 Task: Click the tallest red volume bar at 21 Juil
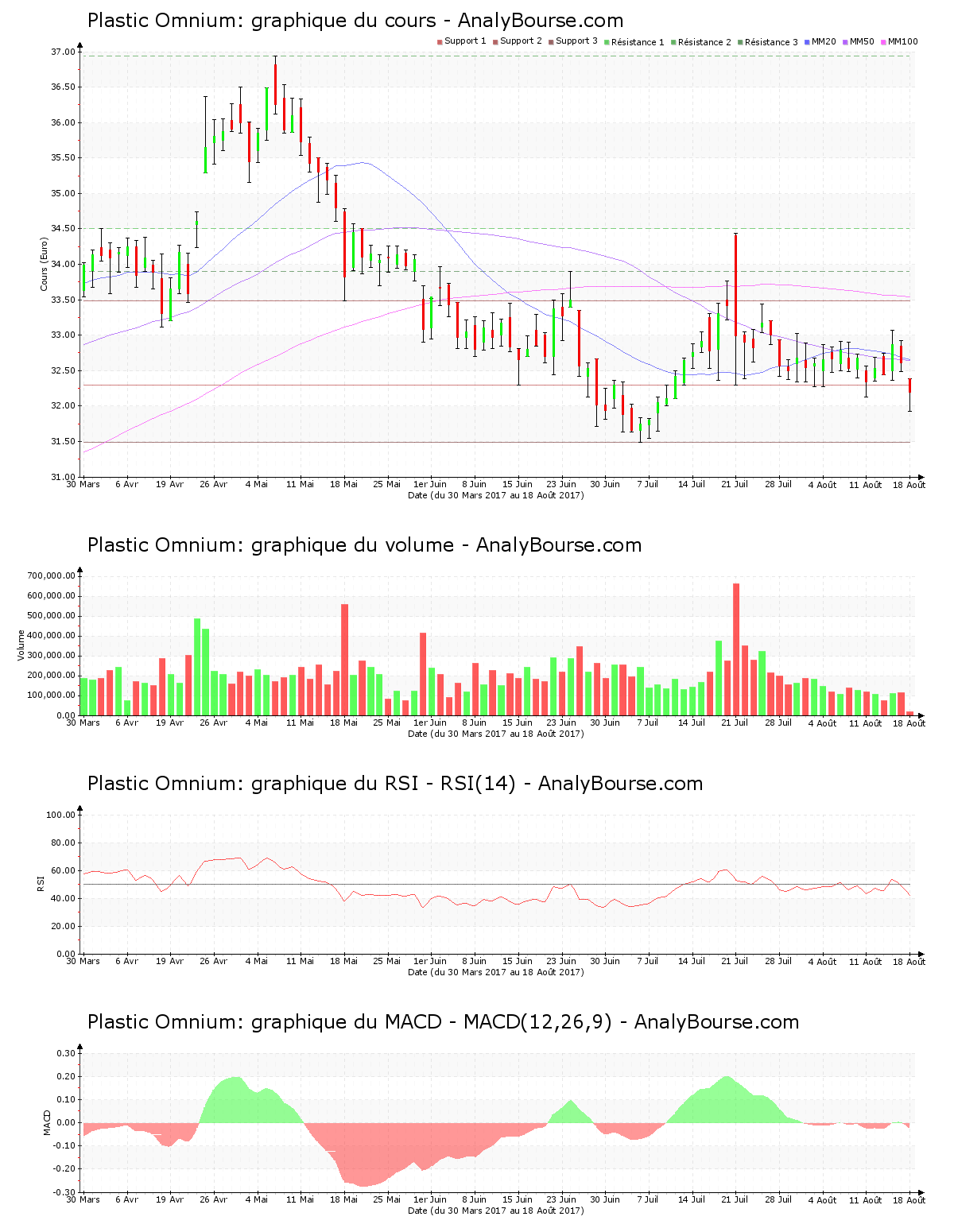[x=736, y=649]
